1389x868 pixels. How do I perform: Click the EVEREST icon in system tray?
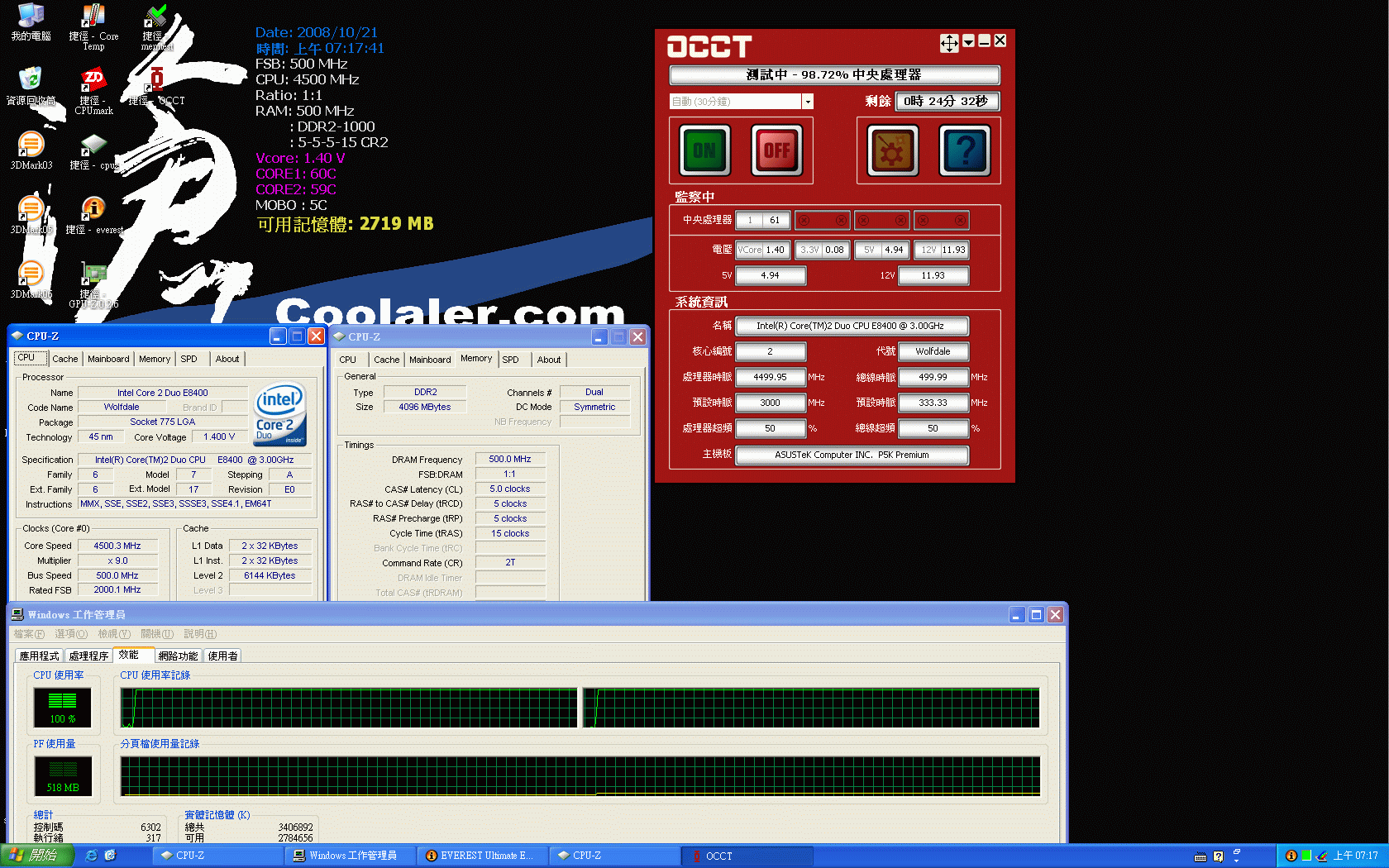click(x=1291, y=856)
